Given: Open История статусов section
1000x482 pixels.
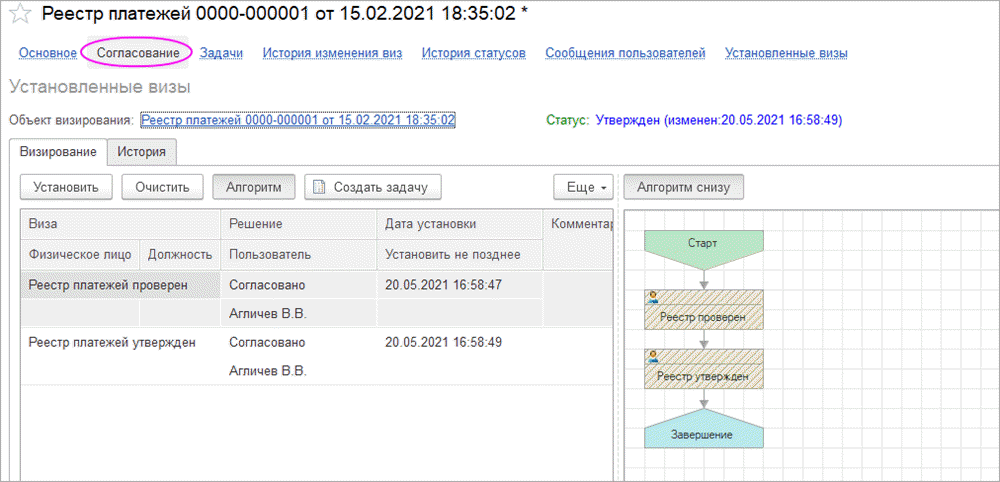Looking at the screenshot, I should click(x=473, y=53).
